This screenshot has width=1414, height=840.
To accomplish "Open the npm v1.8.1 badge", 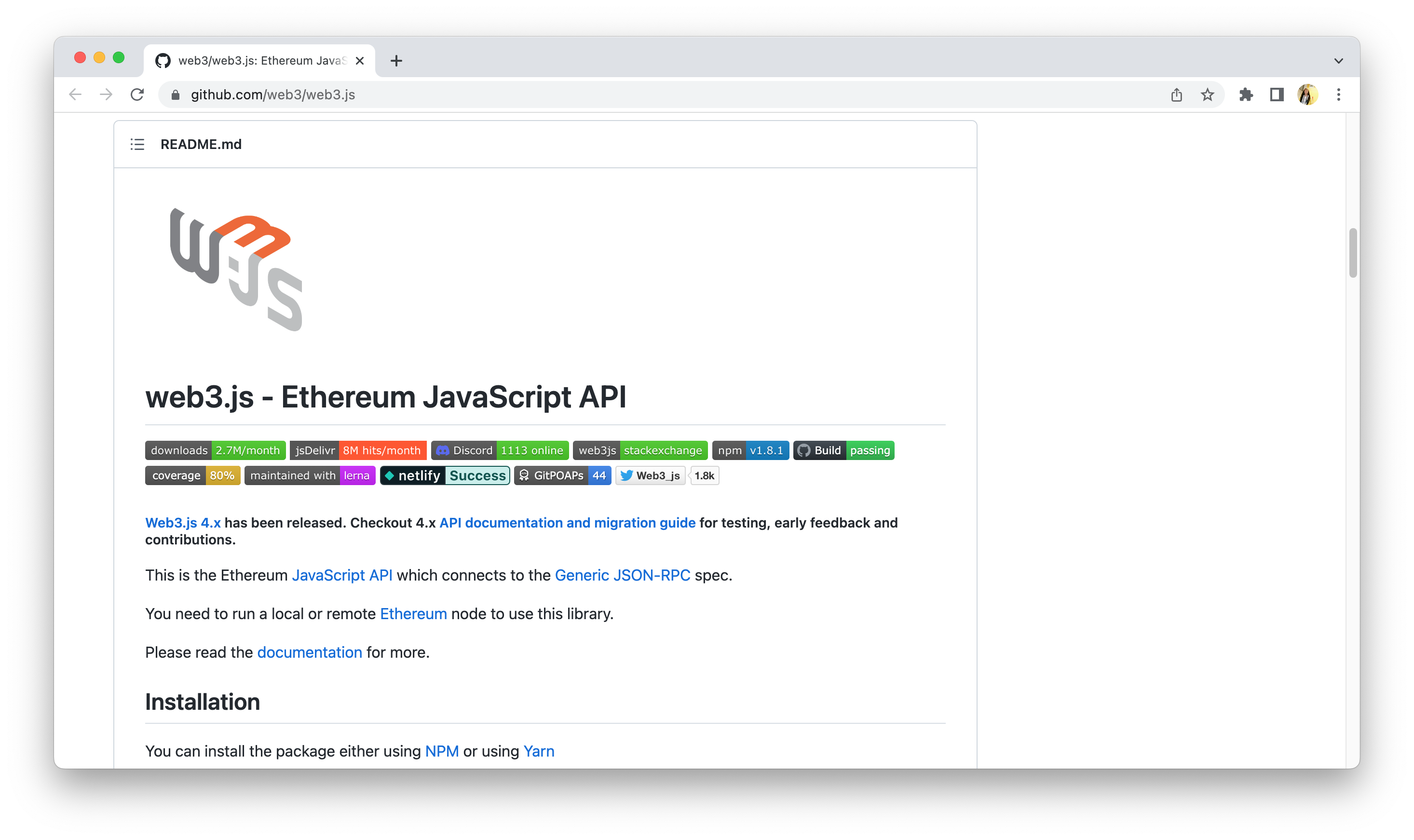I will [750, 450].
